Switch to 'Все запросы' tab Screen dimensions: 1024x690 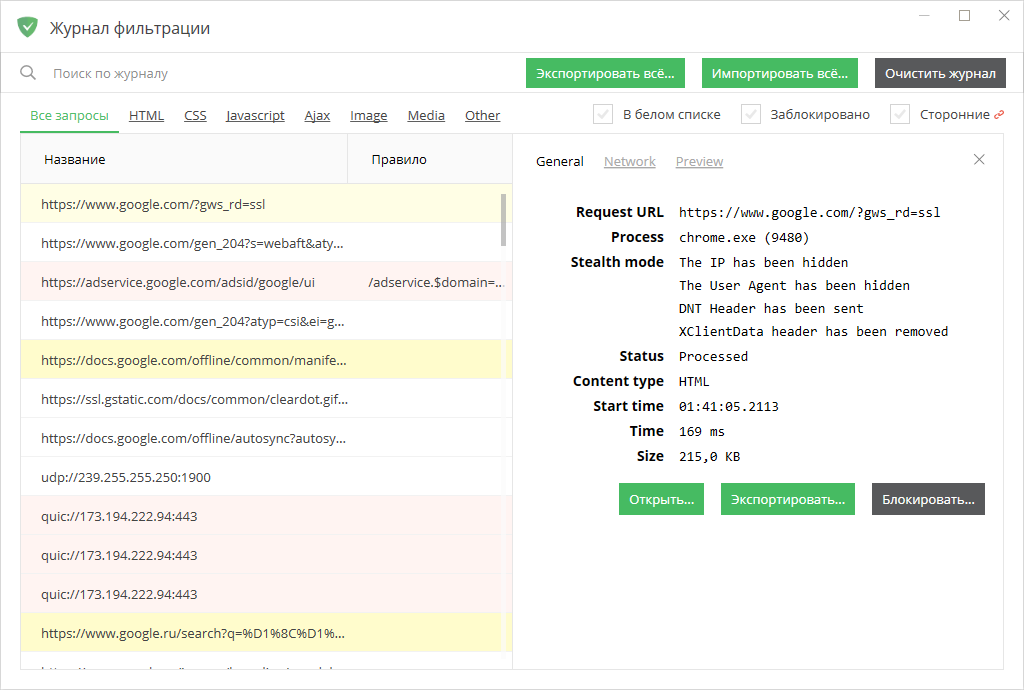click(x=69, y=116)
